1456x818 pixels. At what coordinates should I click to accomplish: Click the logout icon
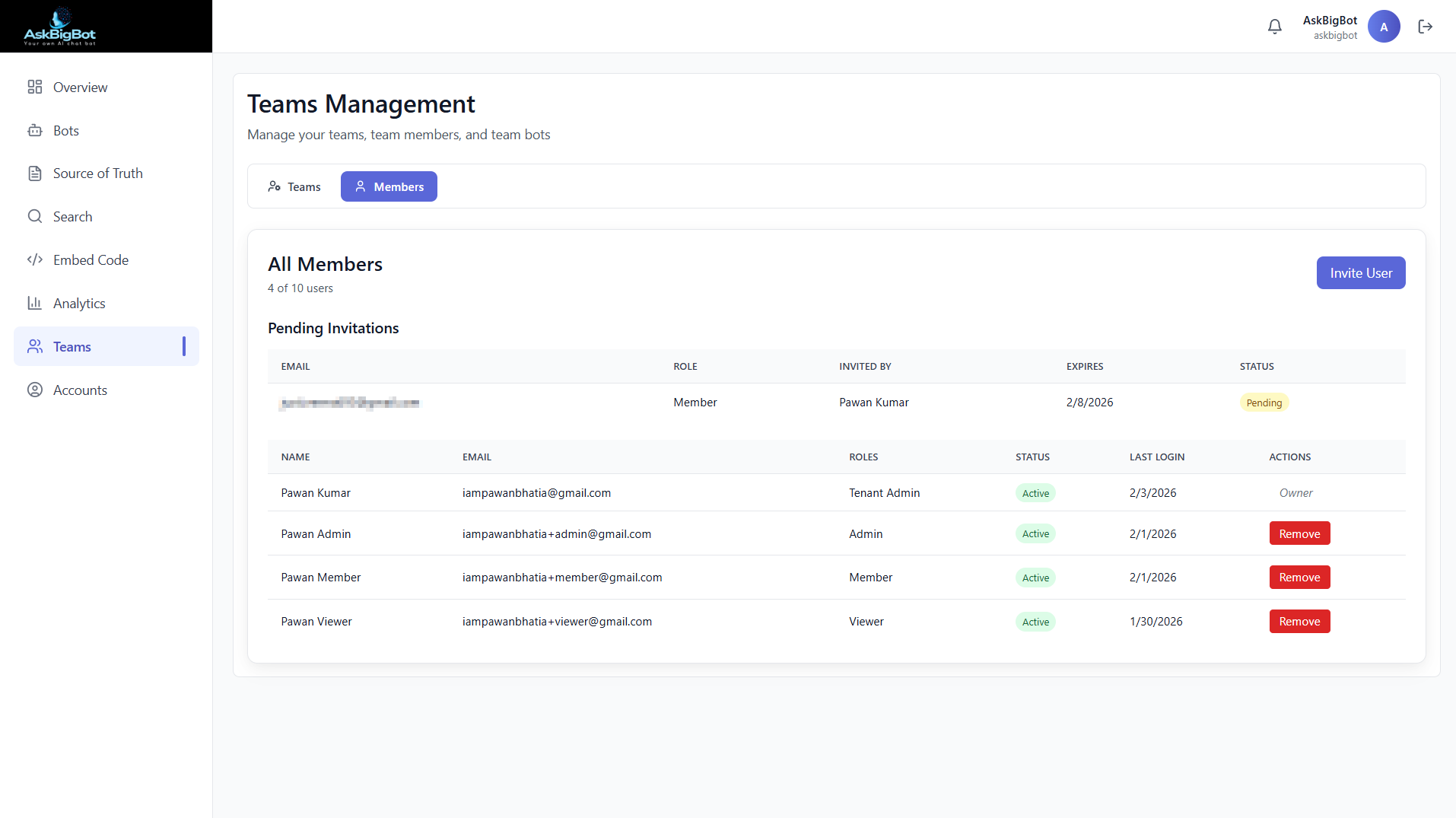[1426, 27]
